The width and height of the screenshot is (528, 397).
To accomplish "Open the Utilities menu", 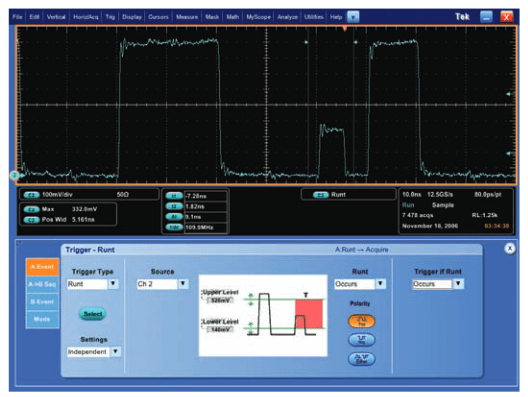I will 314,16.
